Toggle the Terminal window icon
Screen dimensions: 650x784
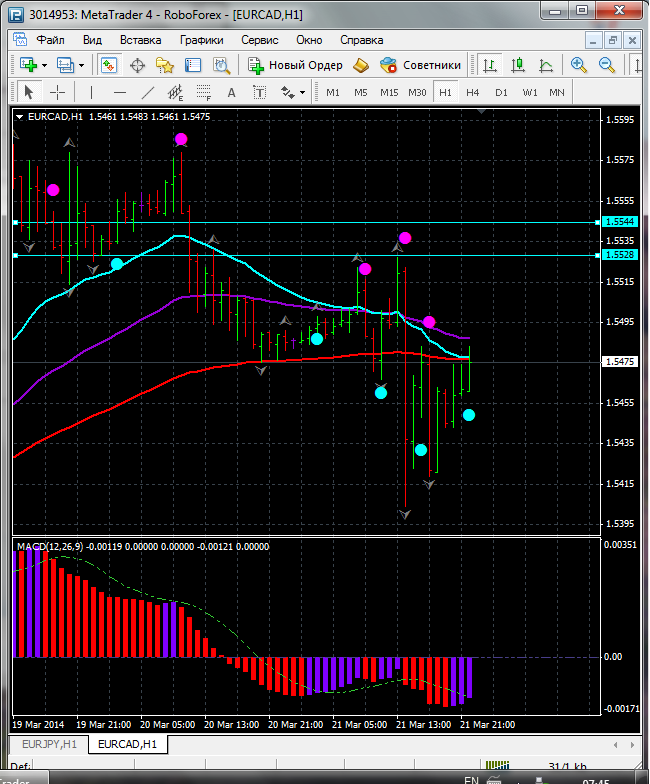coord(192,66)
